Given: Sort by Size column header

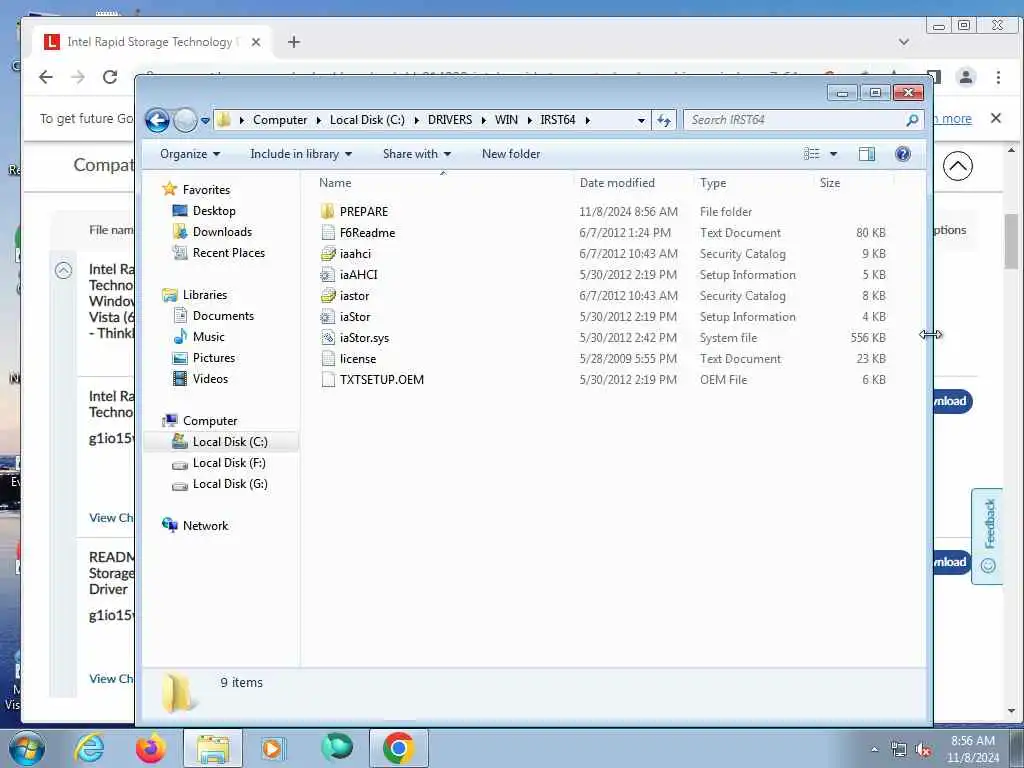Looking at the screenshot, I should (x=829, y=183).
